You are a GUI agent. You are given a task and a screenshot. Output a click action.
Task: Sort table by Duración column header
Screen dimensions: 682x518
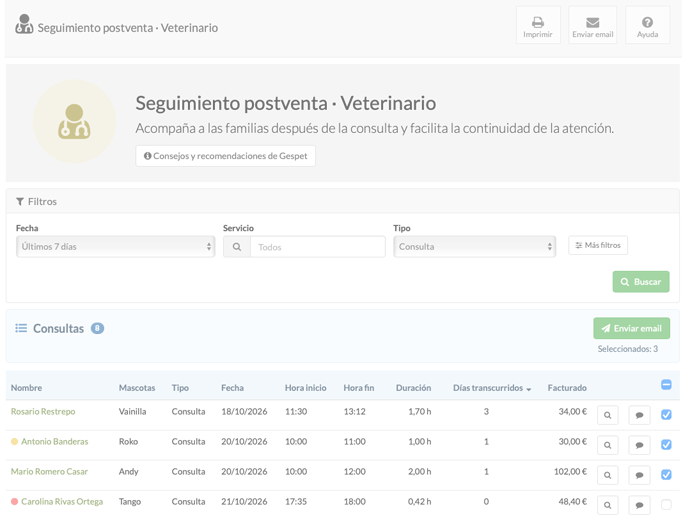[413, 388]
